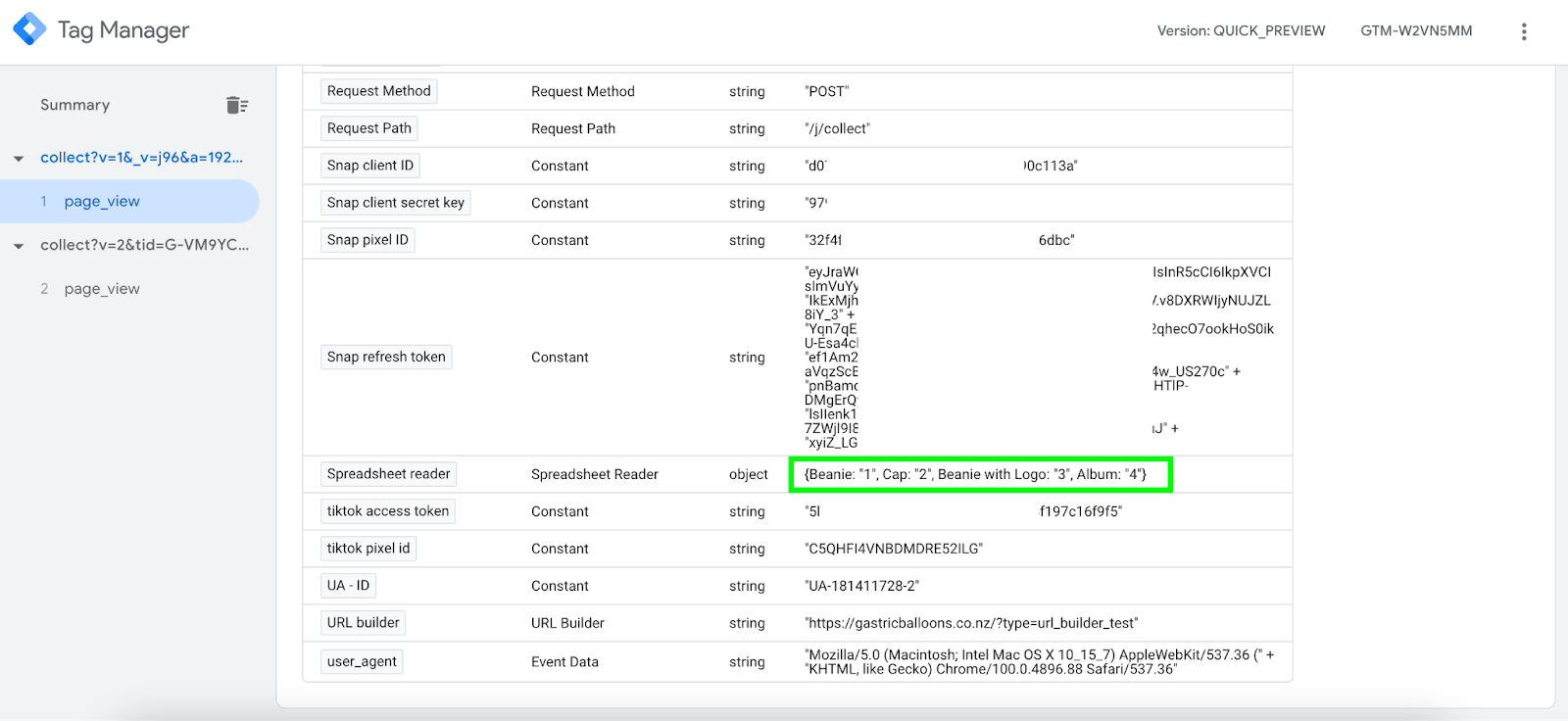The width and height of the screenshot is (1568, 721).
Task: Collapse the collect?v=1 request group
Action: point(19,158)
